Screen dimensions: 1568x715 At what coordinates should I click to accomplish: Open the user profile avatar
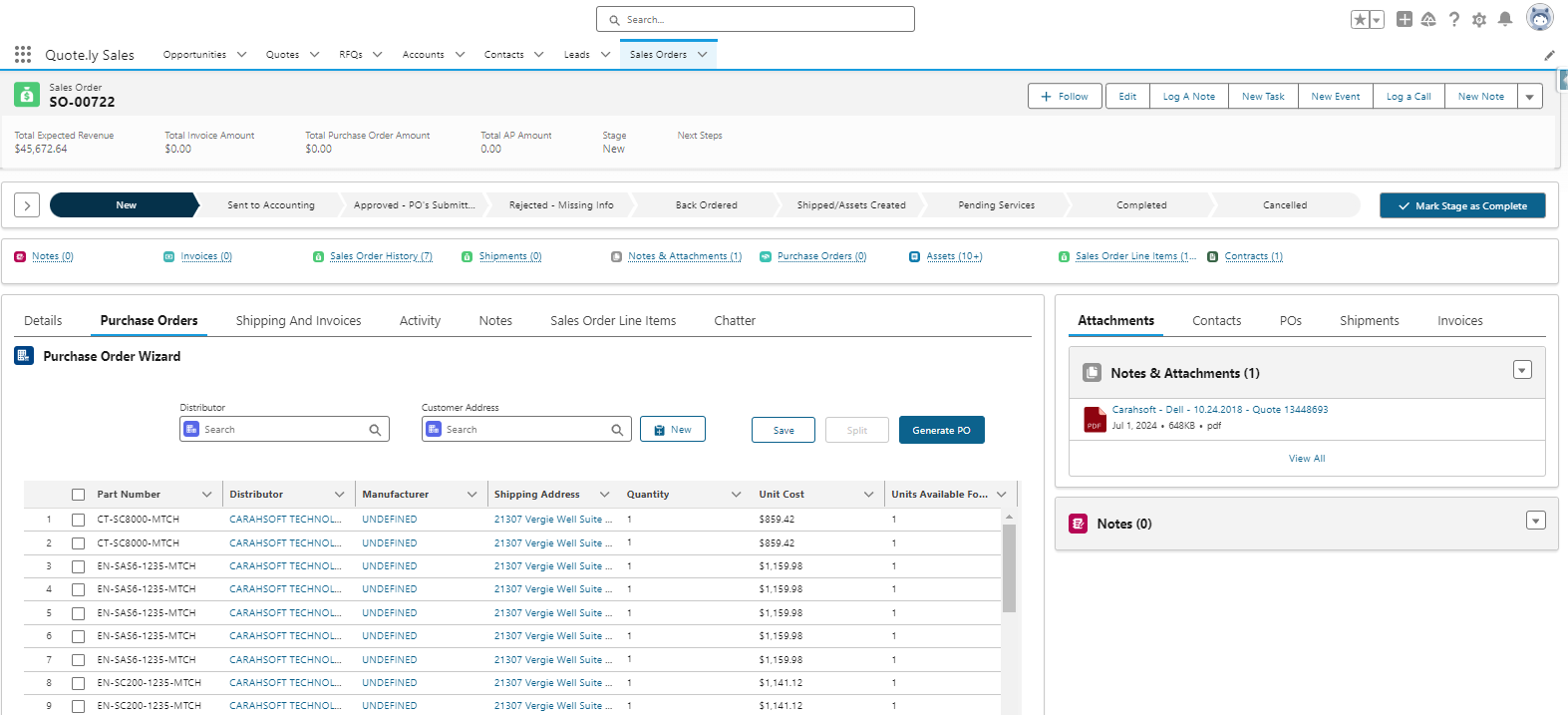click(x=1540, y=18)
